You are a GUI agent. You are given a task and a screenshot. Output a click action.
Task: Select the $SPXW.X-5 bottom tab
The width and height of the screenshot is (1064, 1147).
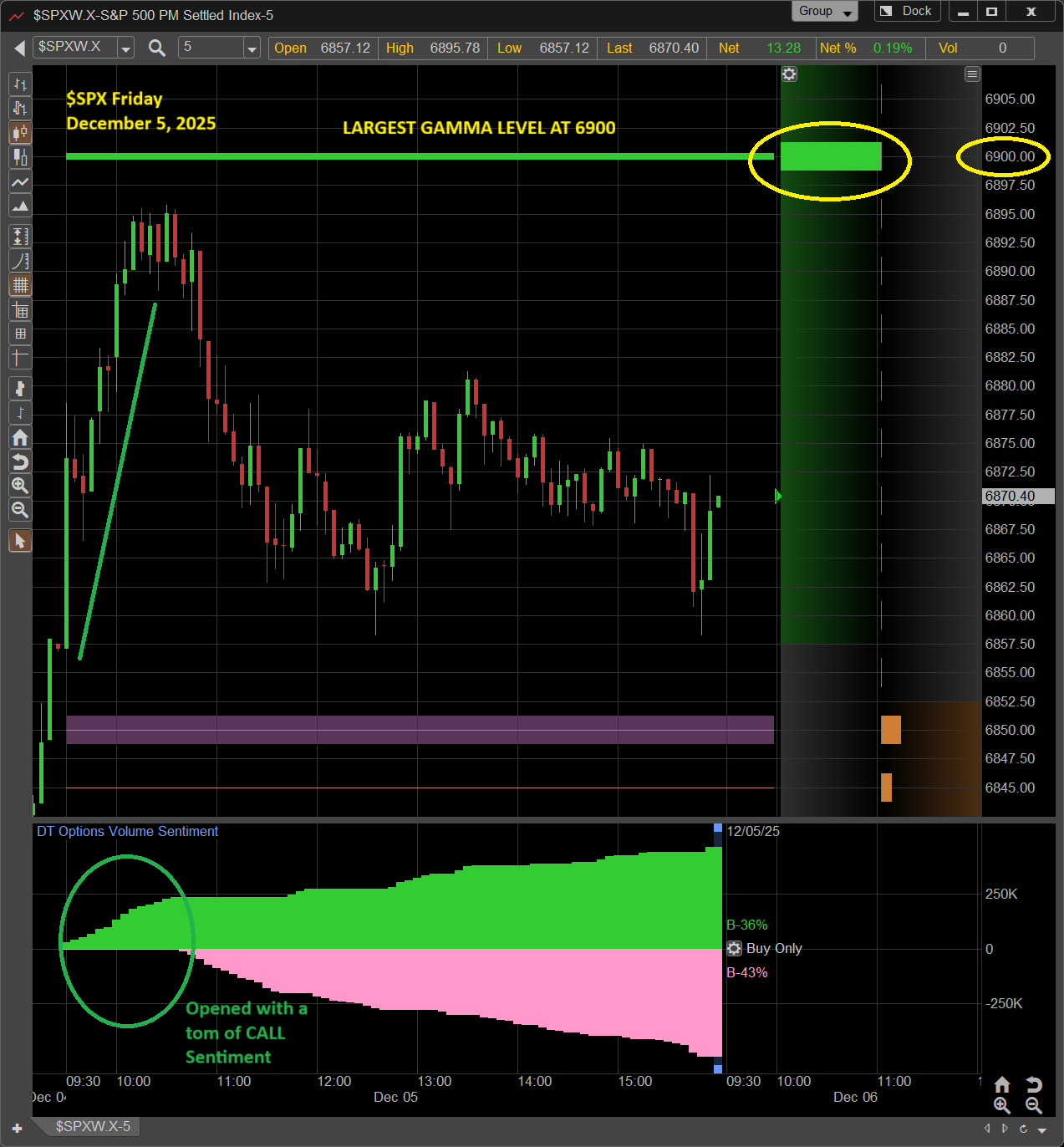[x=92, y=1126]
